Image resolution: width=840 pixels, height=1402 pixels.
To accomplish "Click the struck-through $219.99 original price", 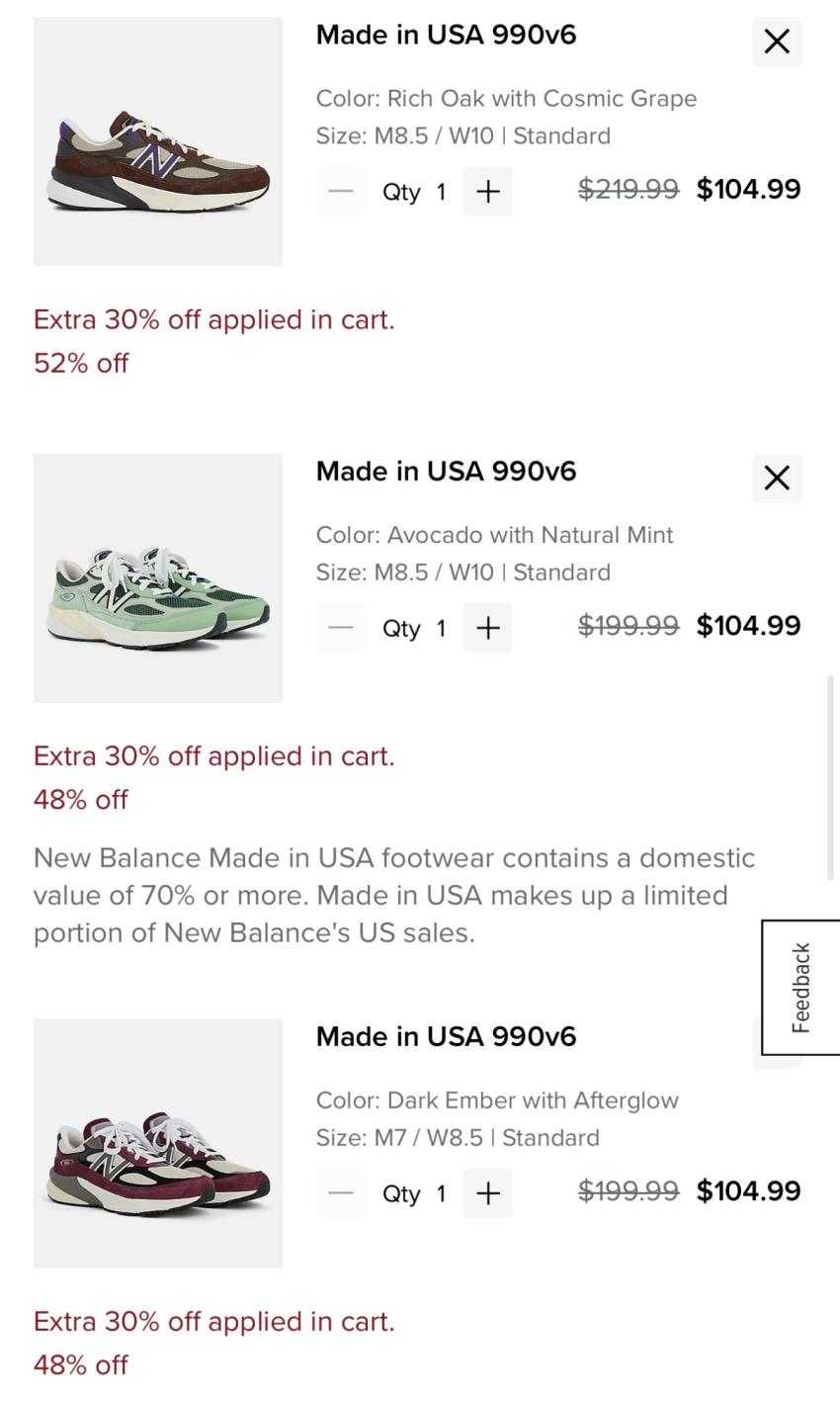I will 629,189.
